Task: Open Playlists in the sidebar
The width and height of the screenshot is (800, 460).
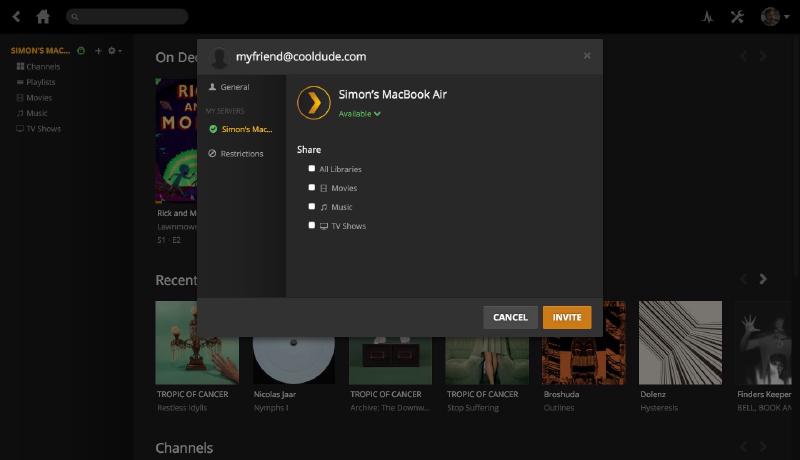Action: point(36,82)
